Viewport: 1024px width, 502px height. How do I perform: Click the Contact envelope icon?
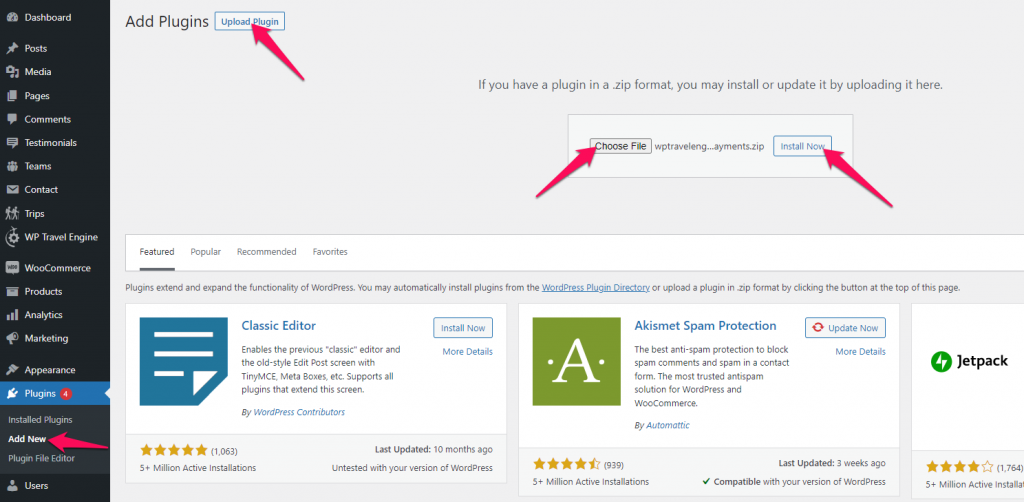[12, 190]
